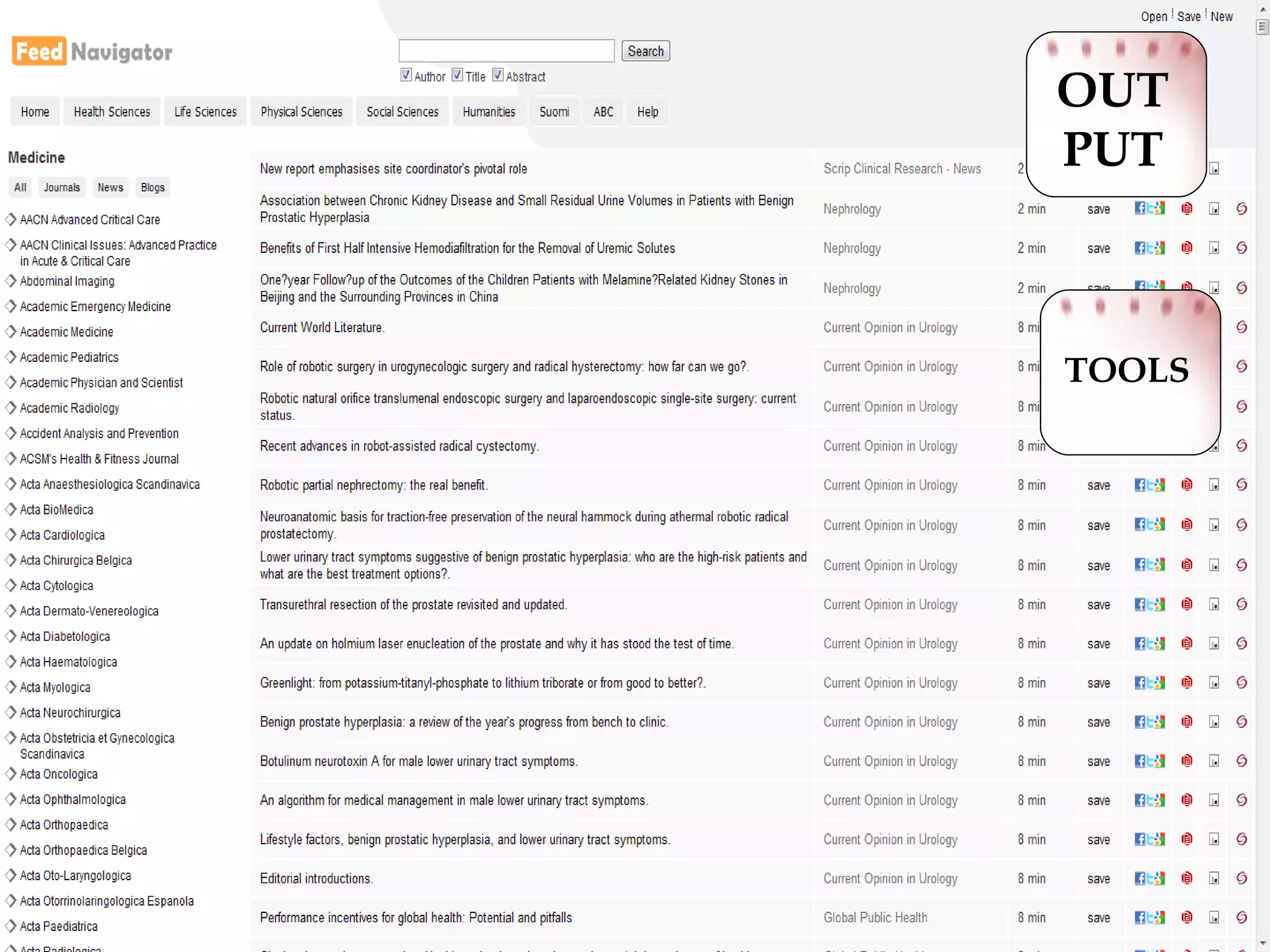Click Google share icon in Greenlight article row

(x=1160, y=682)
